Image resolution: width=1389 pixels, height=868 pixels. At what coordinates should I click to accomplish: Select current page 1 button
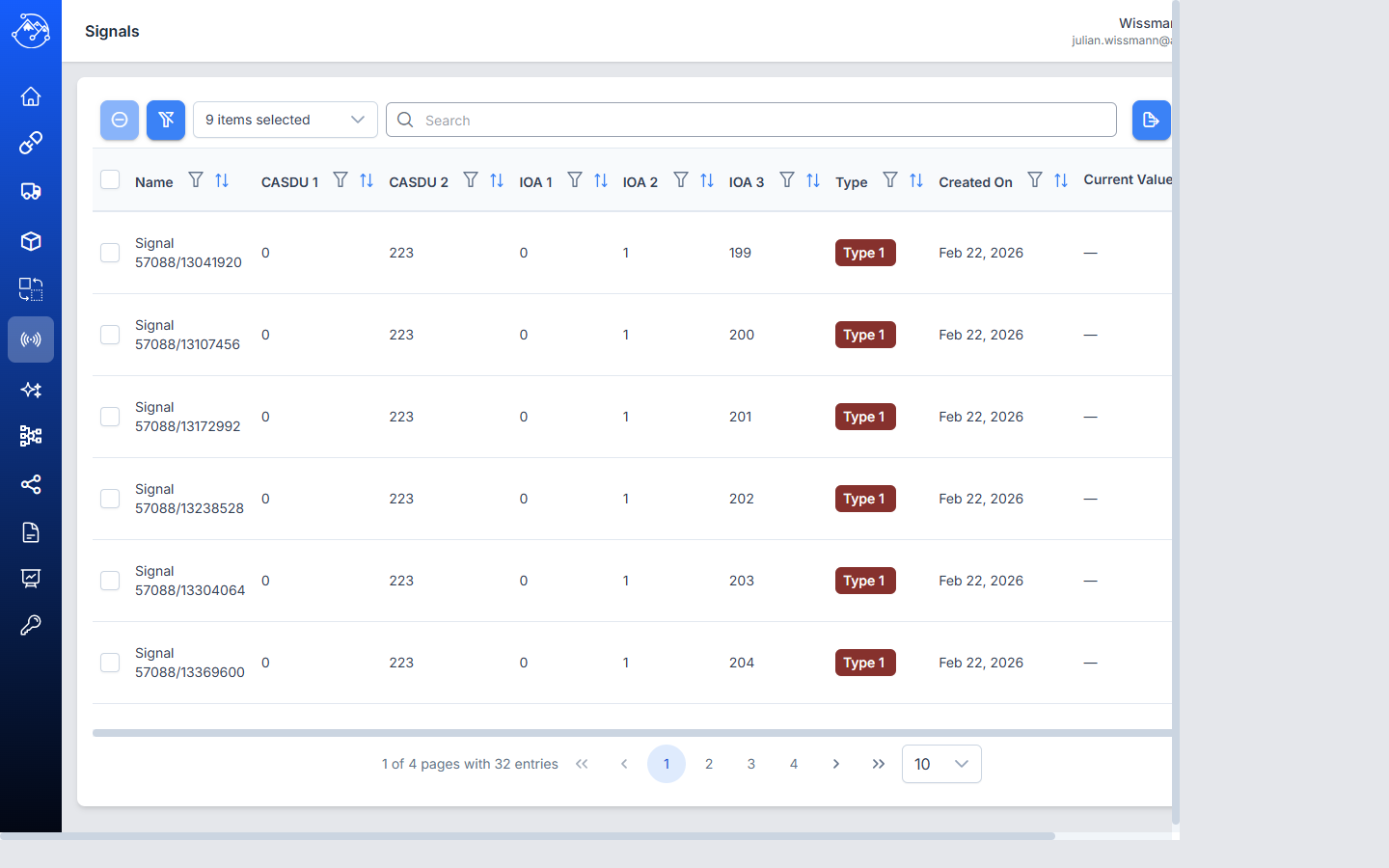point(667,764)
